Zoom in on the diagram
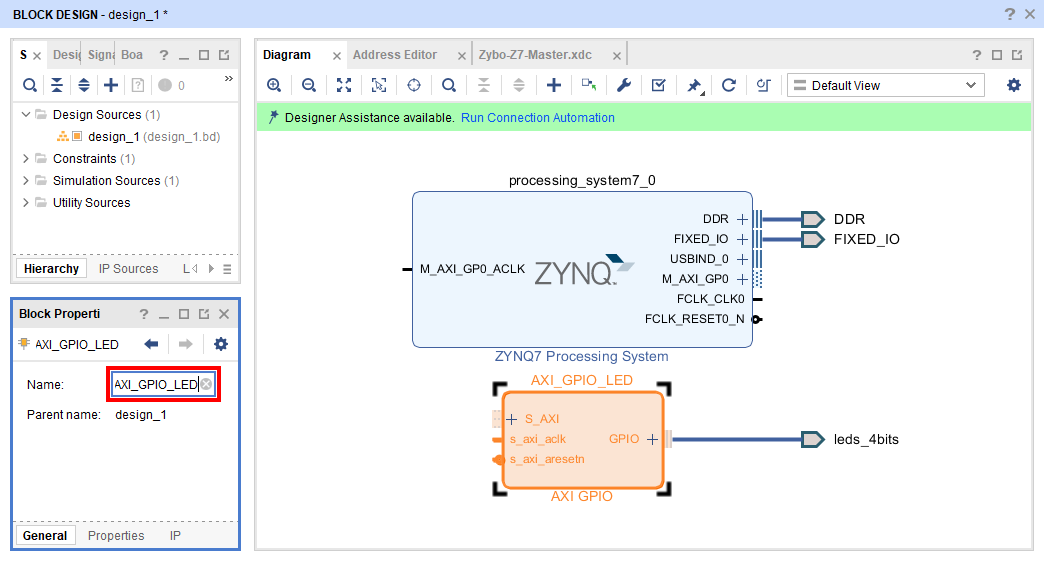The image size is (1044, 561). [x=274, y=85]
